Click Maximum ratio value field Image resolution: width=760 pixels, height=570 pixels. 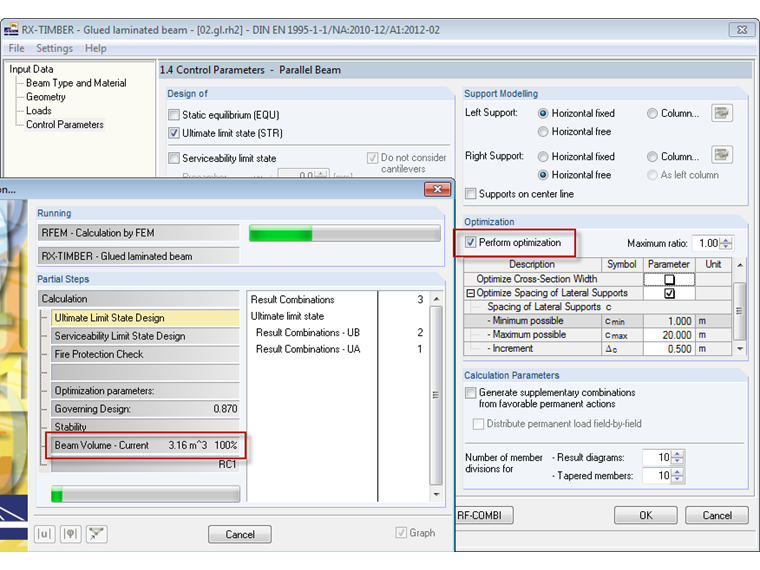coord(707,243)
